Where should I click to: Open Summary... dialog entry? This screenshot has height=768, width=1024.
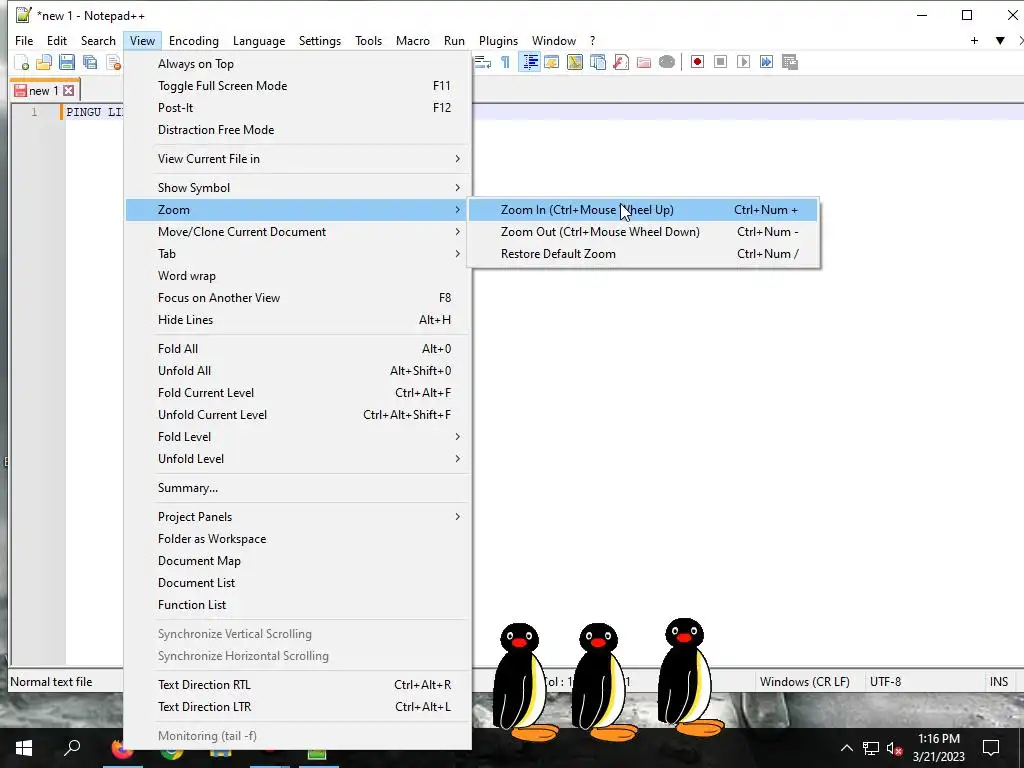point(298,488)
